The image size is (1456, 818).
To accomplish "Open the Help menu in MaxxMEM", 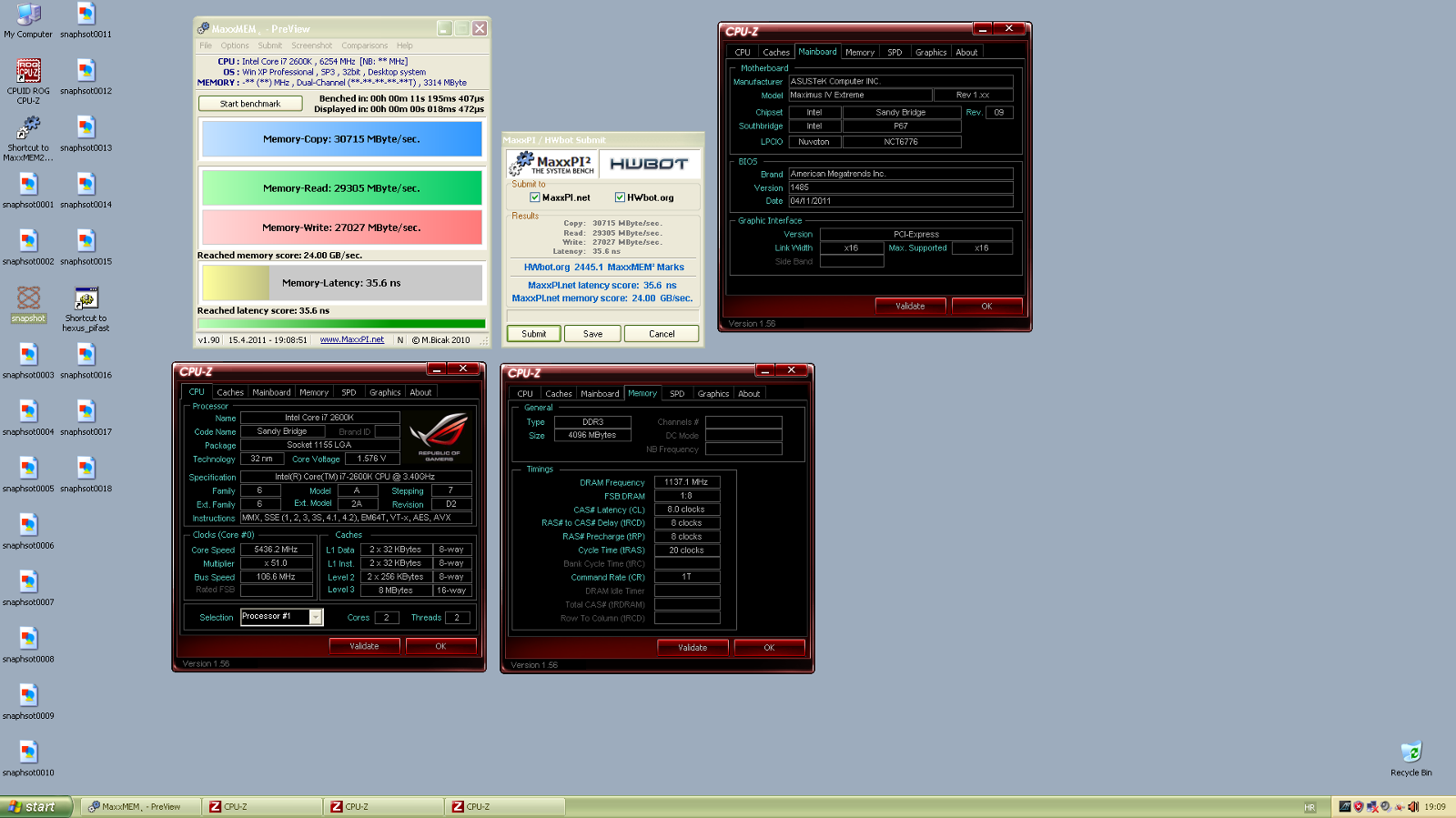I will pyautogui.click(x=405, y=45).
